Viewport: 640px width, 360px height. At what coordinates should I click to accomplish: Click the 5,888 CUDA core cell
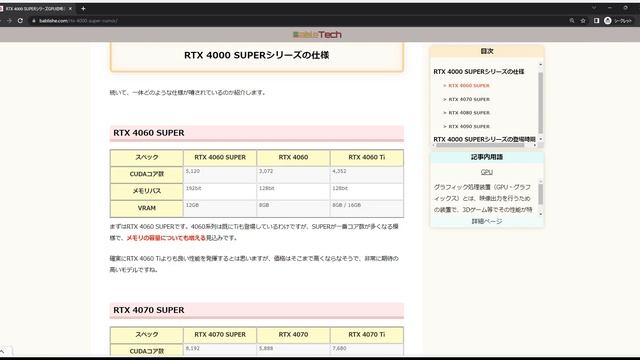click(293, 350)
